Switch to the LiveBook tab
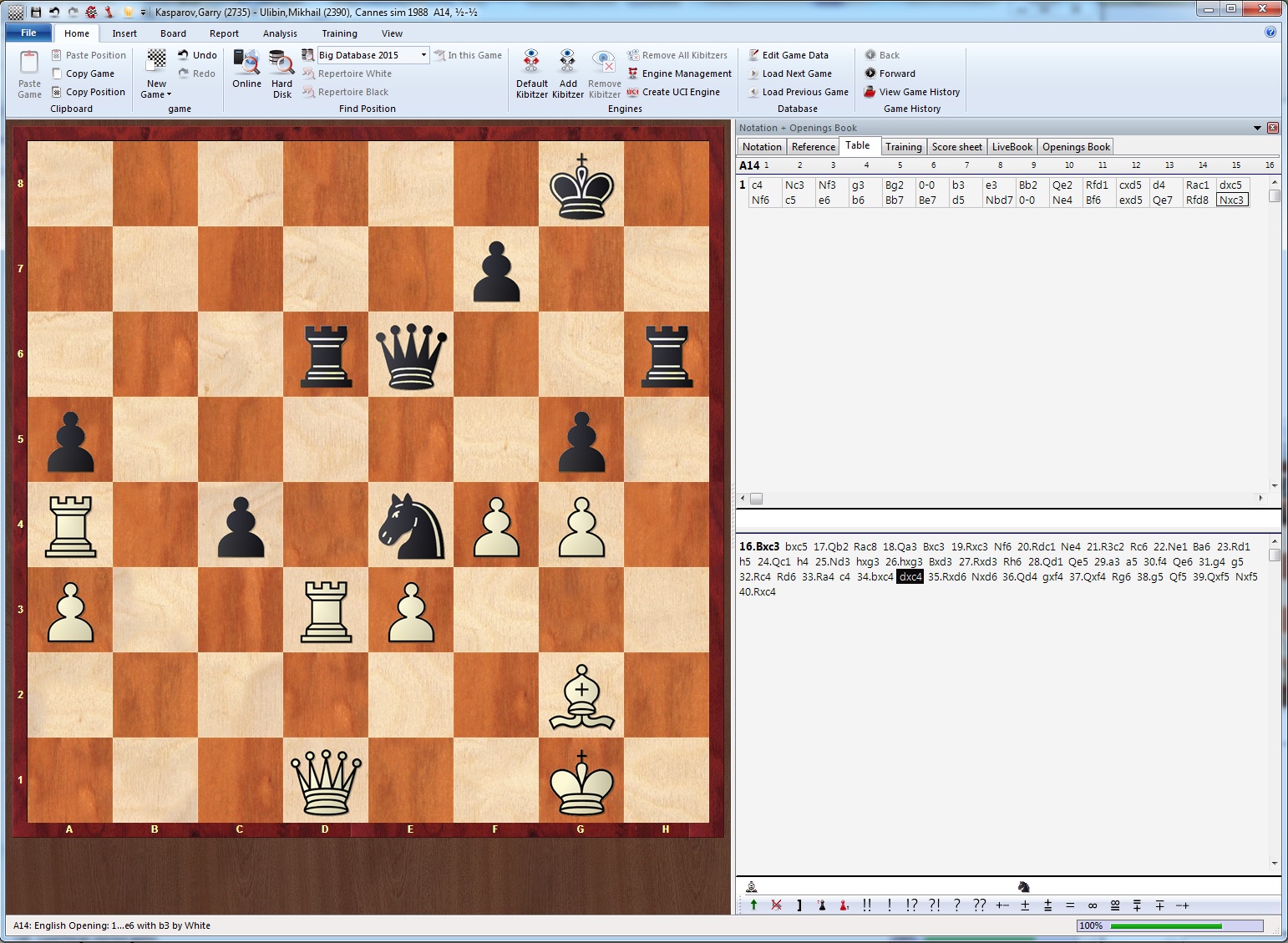The width and height of the screenshot is (1288, 943). pos(1011,146)
